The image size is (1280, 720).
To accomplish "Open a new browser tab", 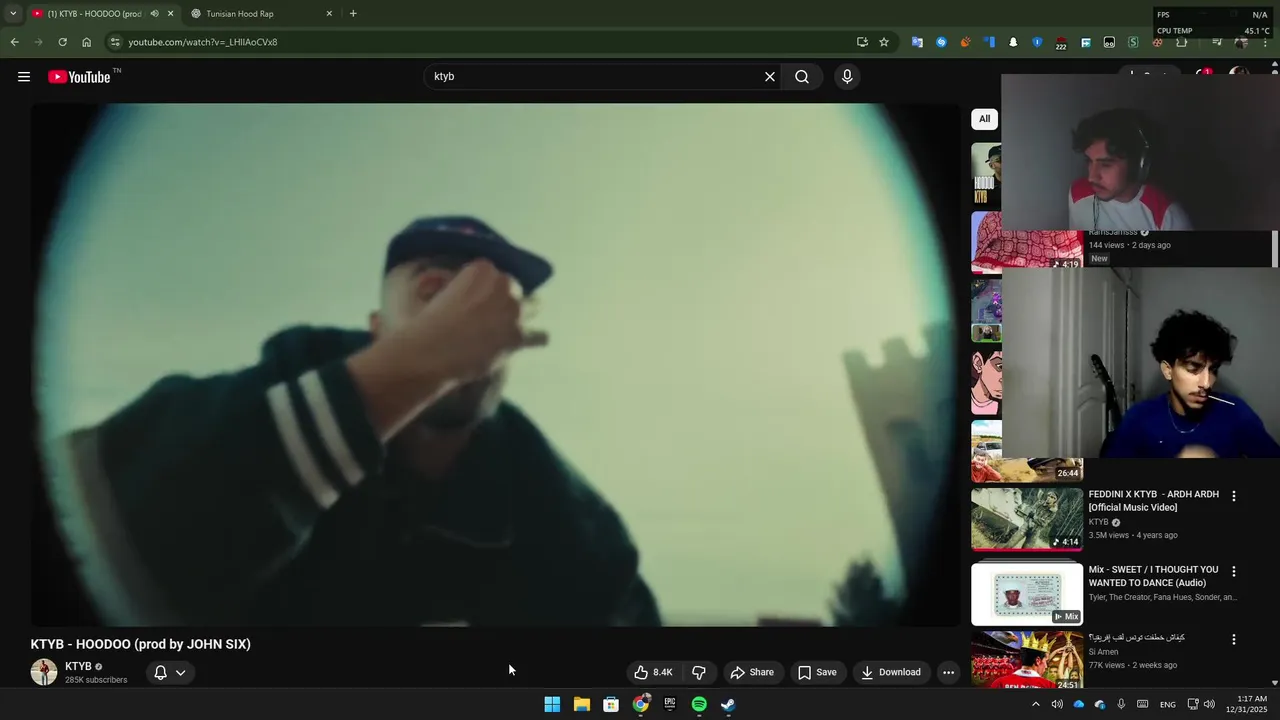I will click(x=353, y=14).
